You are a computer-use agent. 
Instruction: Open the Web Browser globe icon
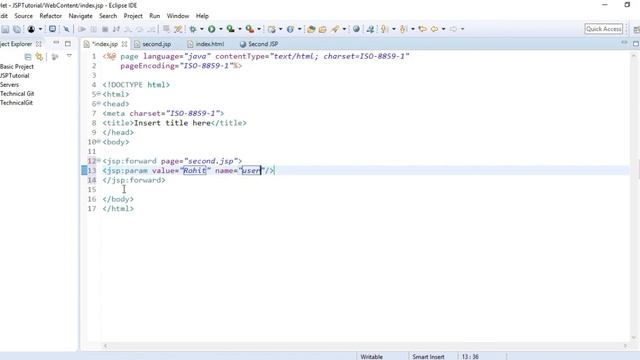356,29
